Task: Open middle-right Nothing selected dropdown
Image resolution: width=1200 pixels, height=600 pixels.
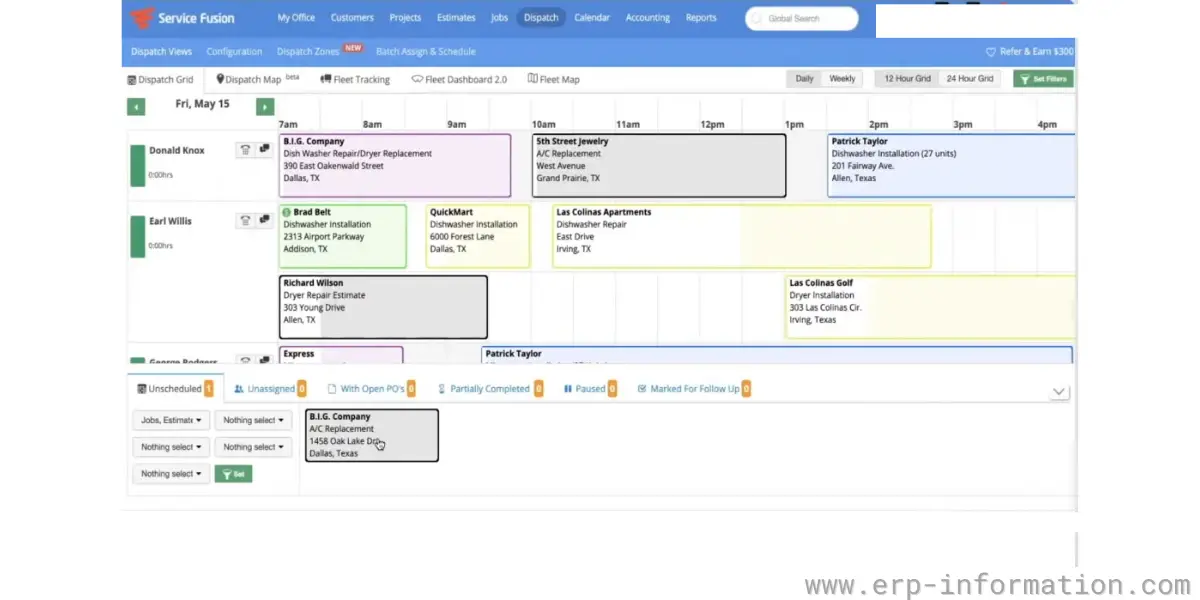Action: pyautogui.click(x=253, y=447)
